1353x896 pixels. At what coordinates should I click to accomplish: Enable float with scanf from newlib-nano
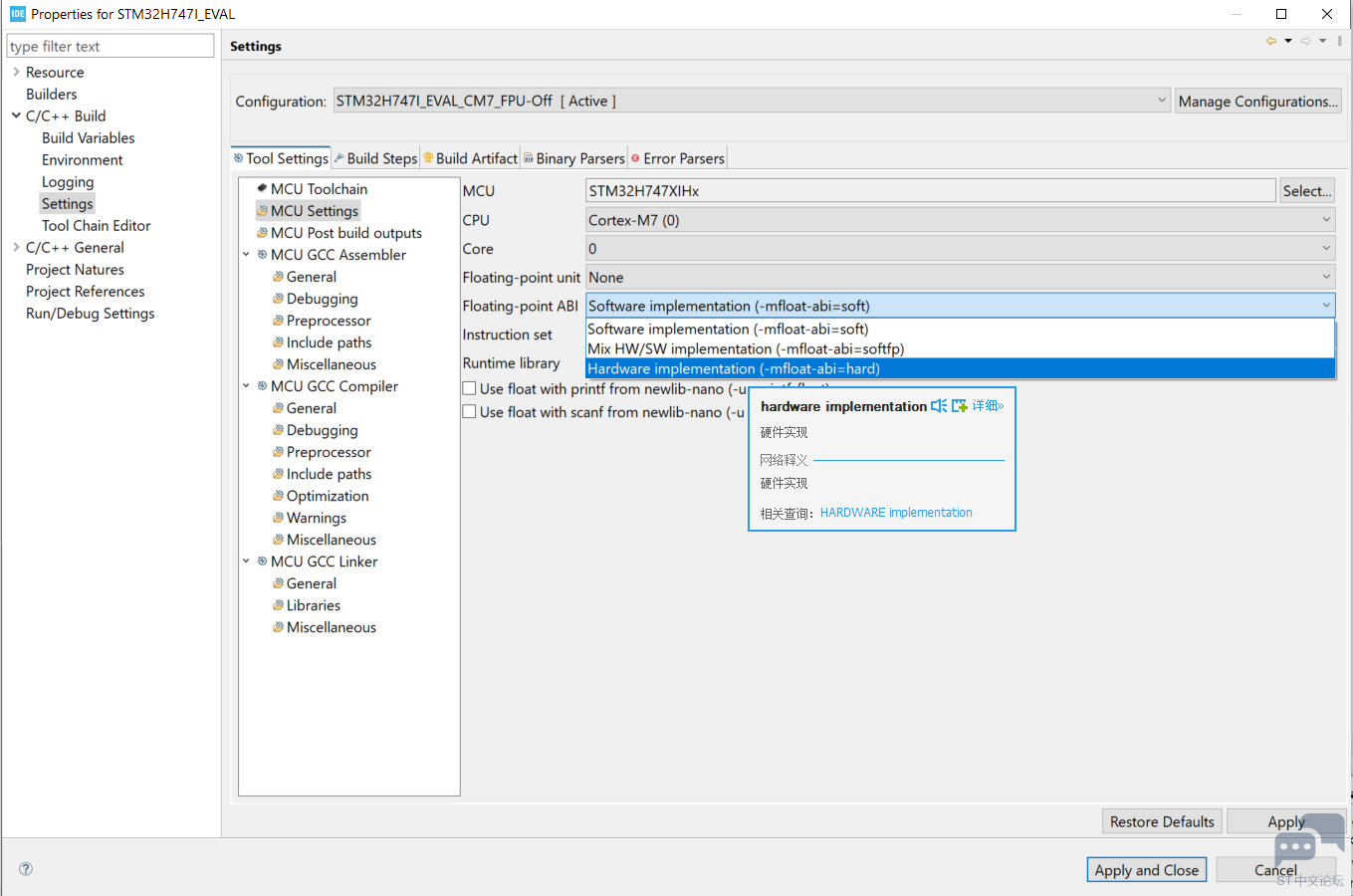tap(469, 411)
